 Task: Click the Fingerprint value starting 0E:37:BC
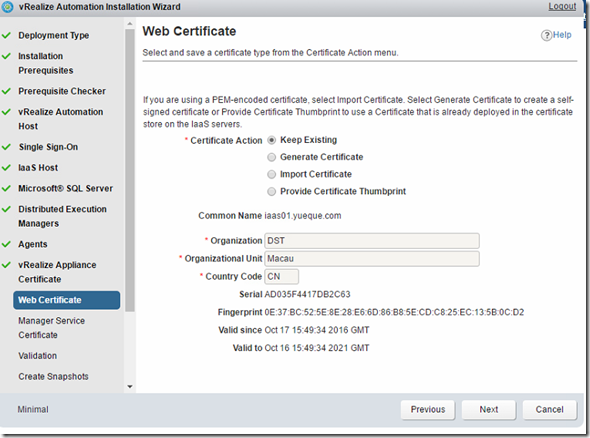[394, 312]
